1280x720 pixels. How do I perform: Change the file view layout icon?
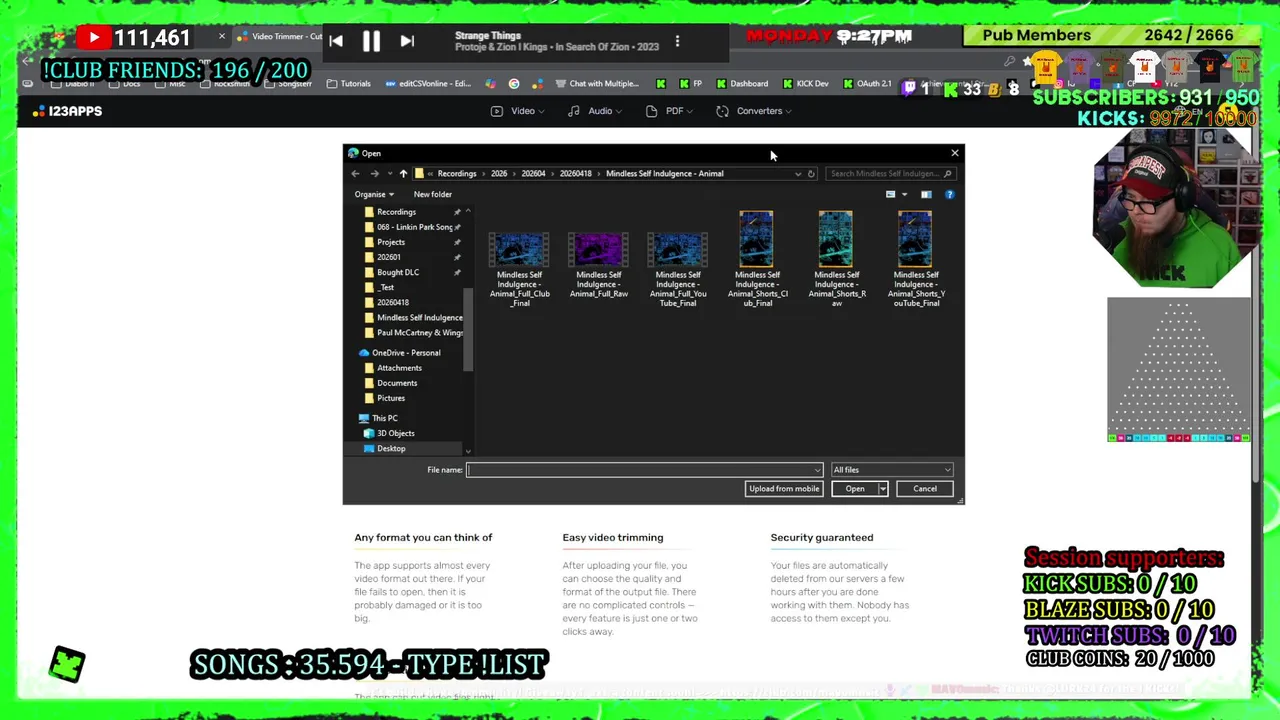[890, 194]
